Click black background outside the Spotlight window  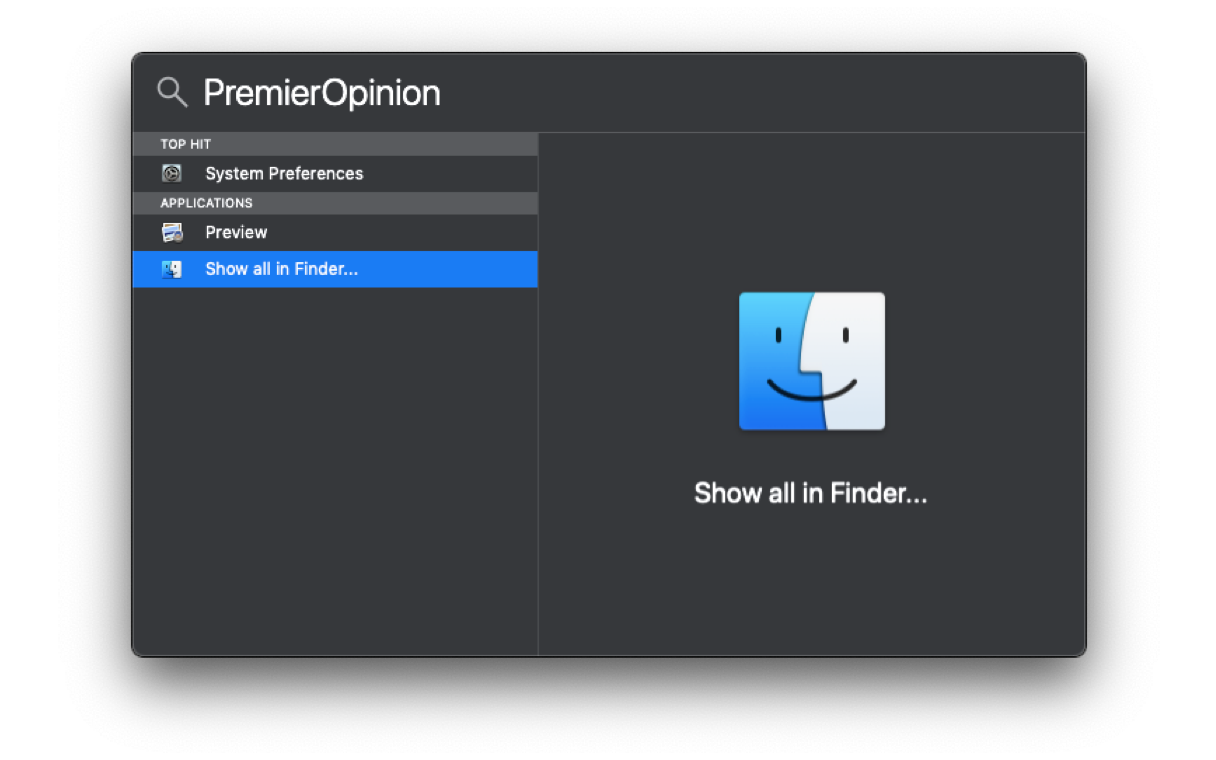point(60,400)
